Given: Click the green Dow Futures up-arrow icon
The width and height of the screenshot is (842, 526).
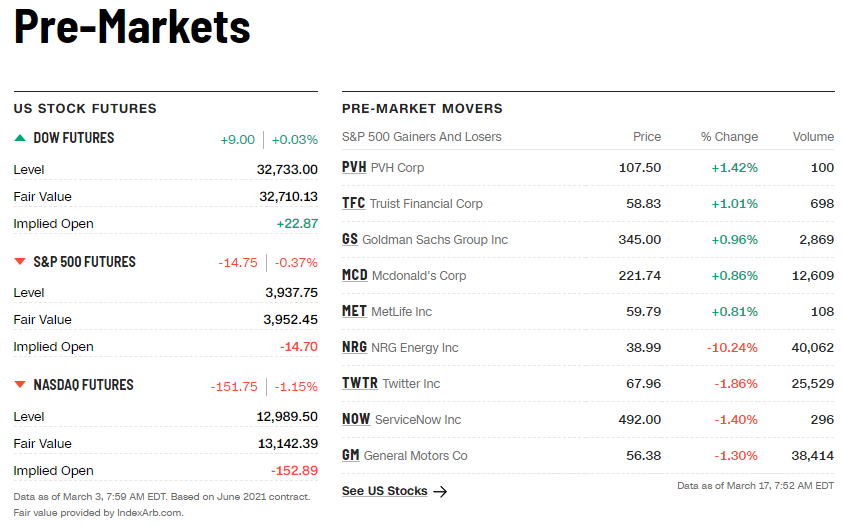Looking at the screenshot, I should click(x=20, y=138).
